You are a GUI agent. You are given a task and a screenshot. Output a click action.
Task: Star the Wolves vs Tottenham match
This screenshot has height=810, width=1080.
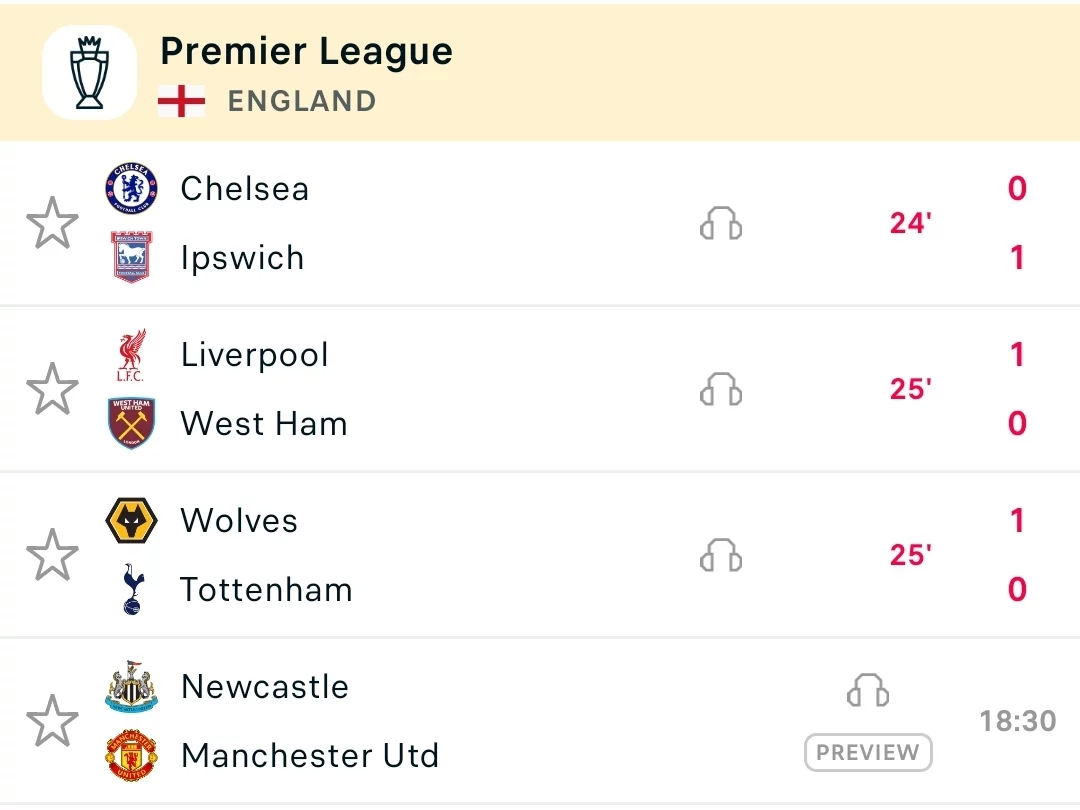click(x=52, y=554)
